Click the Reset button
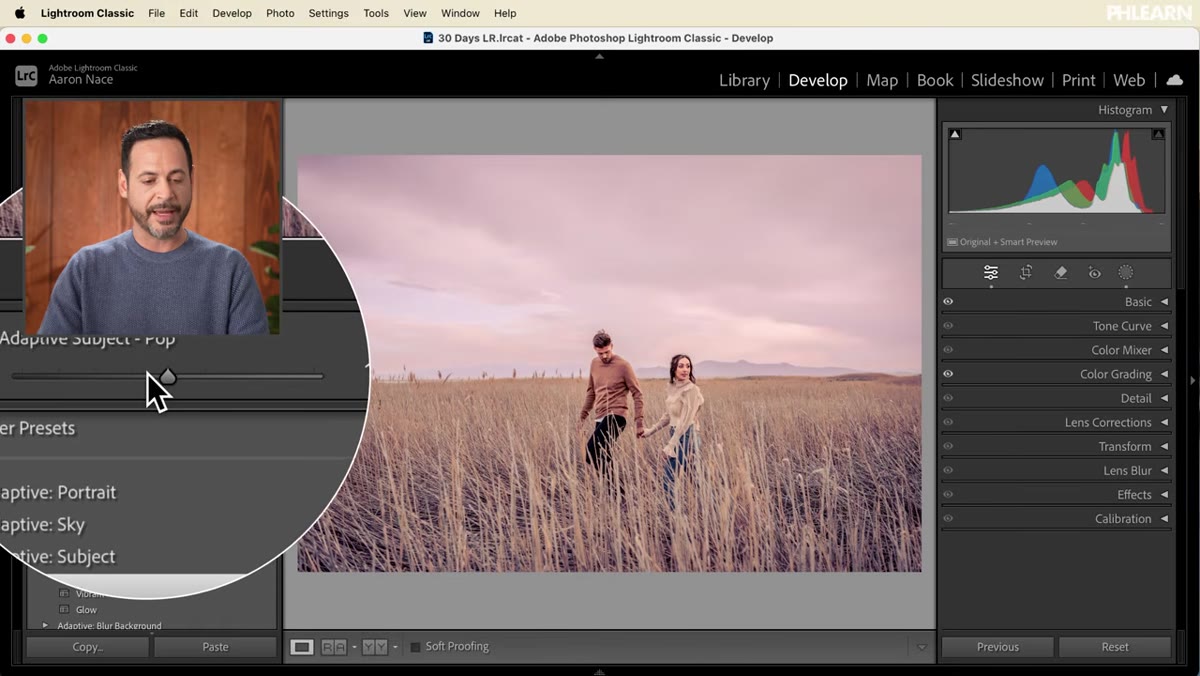Viewport: 1200px width, 676px height. [x=1115, y=647]
